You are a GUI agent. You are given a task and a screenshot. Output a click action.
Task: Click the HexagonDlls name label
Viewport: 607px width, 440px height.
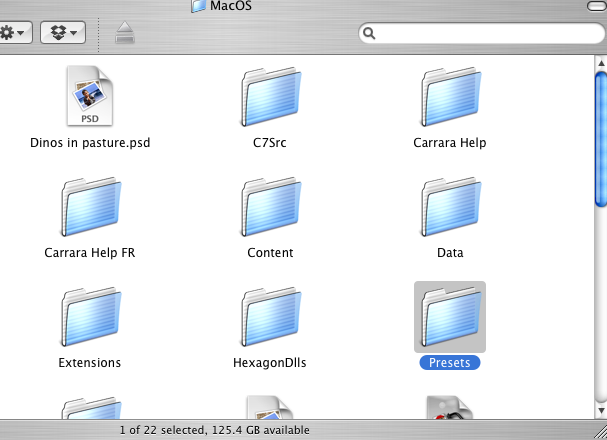[270, 363]
